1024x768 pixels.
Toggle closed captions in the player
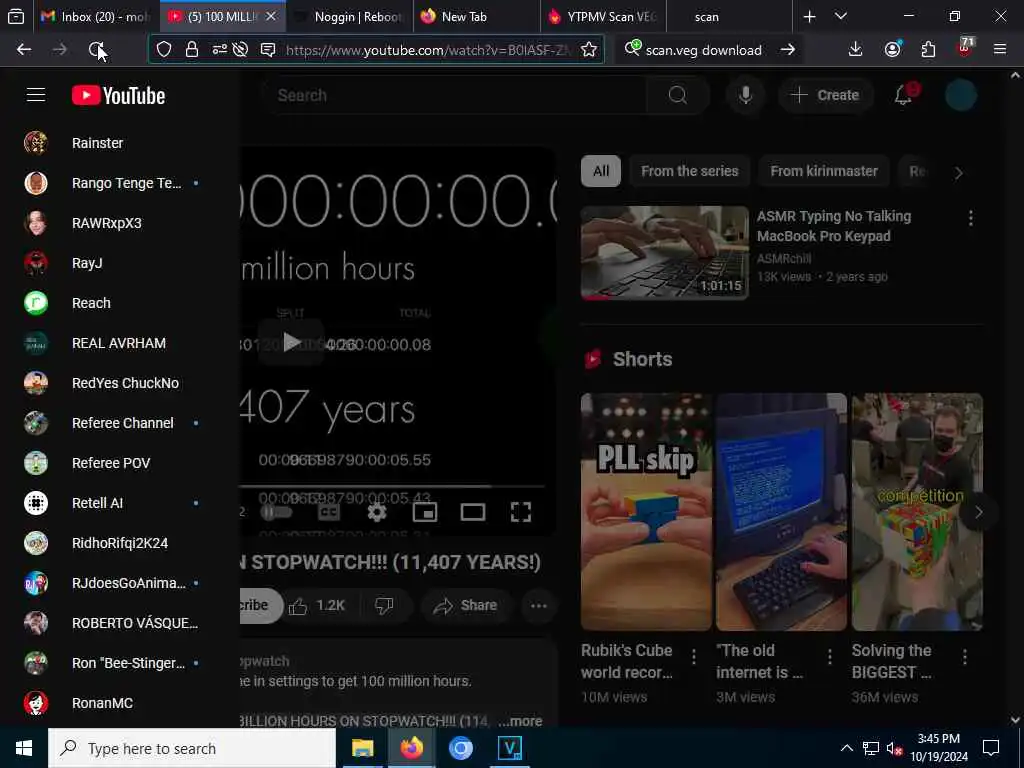[328, 513]
